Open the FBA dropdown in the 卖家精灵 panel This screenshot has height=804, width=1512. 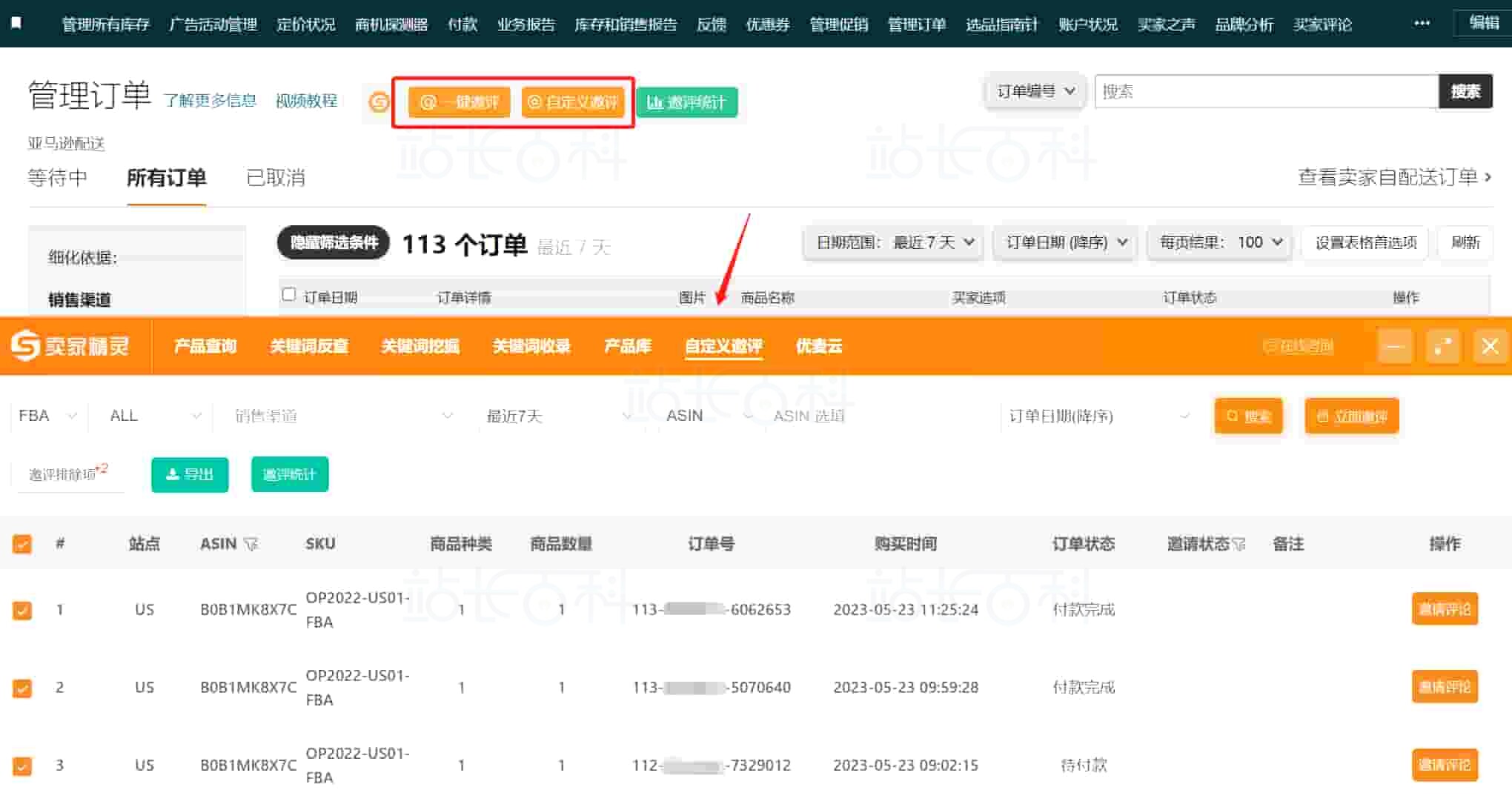point(47,416)
